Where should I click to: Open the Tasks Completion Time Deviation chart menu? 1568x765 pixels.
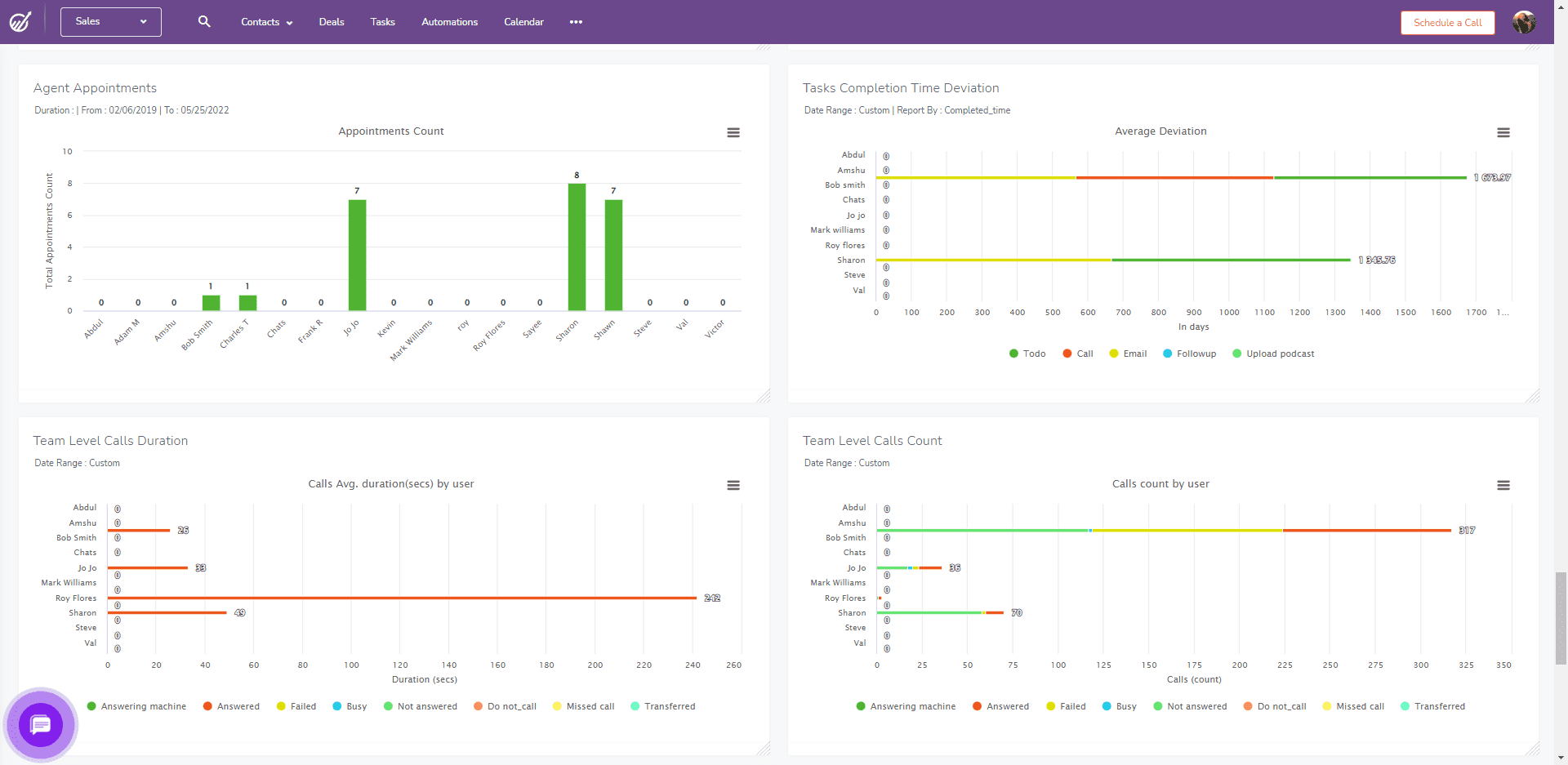click(1503, 132)
